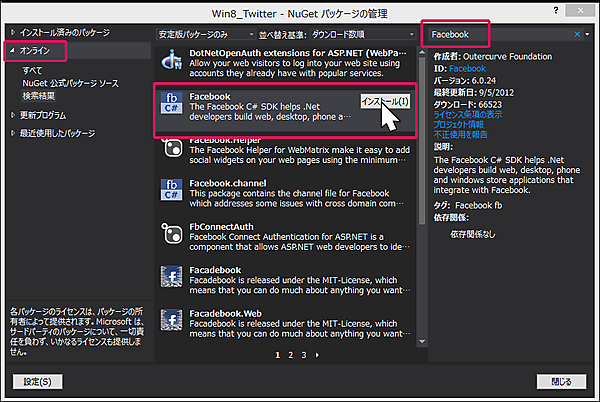Select the Facebook.Helper package description
The image size is (600, 402).
pyautogui.click(x=299, y=155)
